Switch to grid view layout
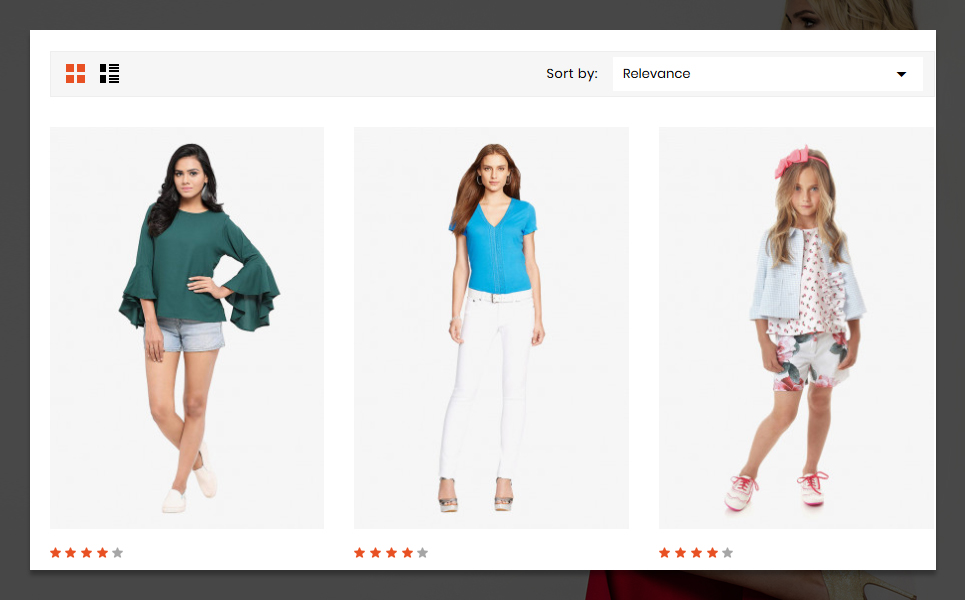 [x=76, y=73]
